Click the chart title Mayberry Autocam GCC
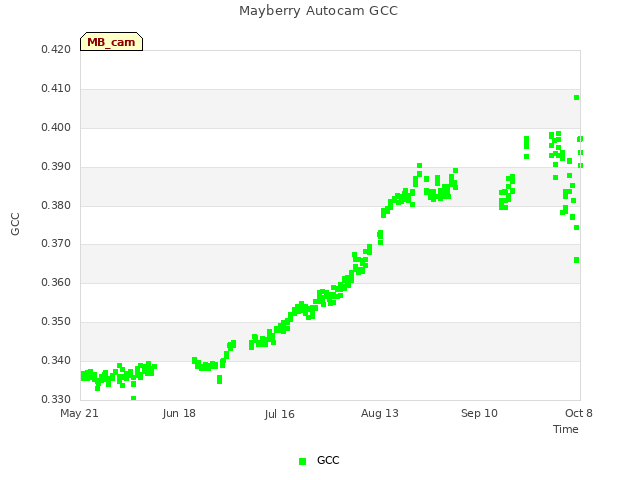The height and width of the screenshot is (480, 640). pyautogui.click(x=318, y=11)
